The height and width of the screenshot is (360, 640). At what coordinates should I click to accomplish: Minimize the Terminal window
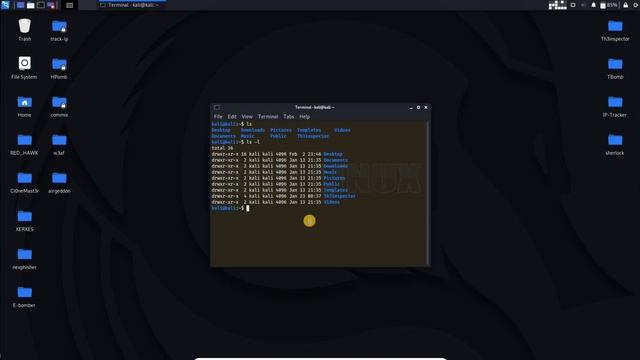pos(411,107)
